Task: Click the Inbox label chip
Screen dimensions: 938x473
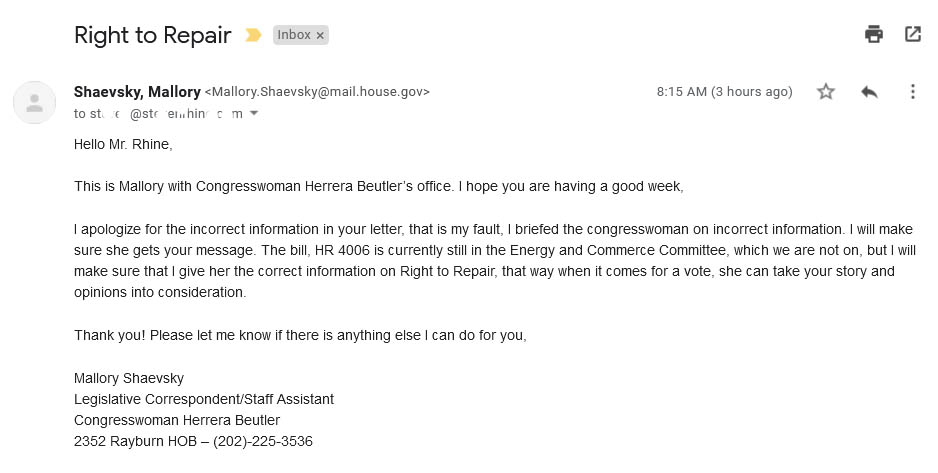Action: 294,35
